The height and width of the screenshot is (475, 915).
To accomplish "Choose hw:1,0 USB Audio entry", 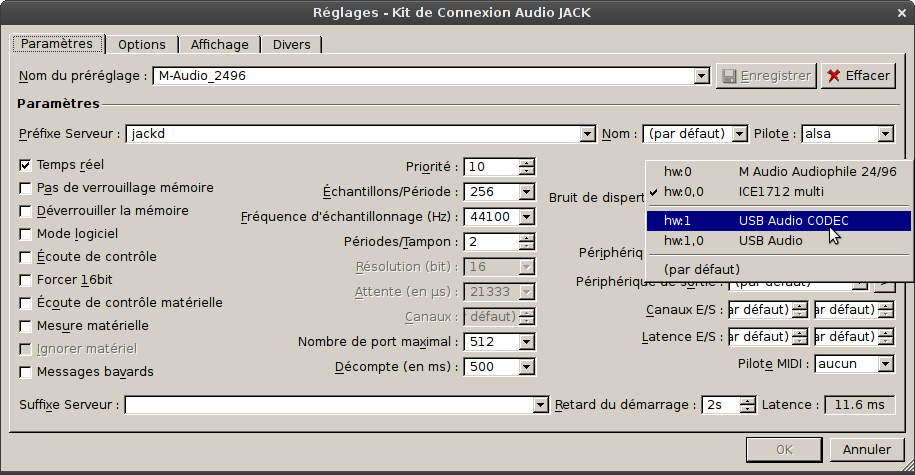I will 779,240.
